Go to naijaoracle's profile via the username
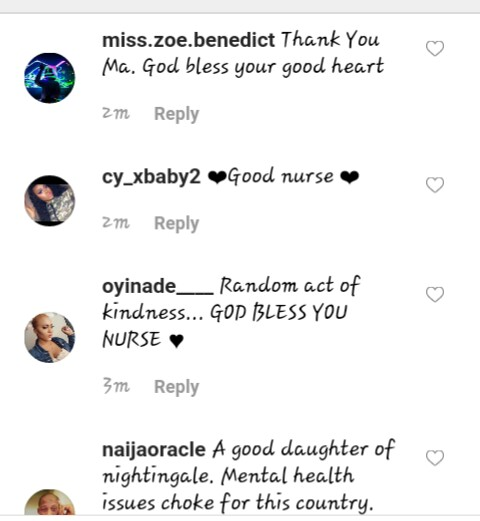The image size is (480, 521). 154,449
